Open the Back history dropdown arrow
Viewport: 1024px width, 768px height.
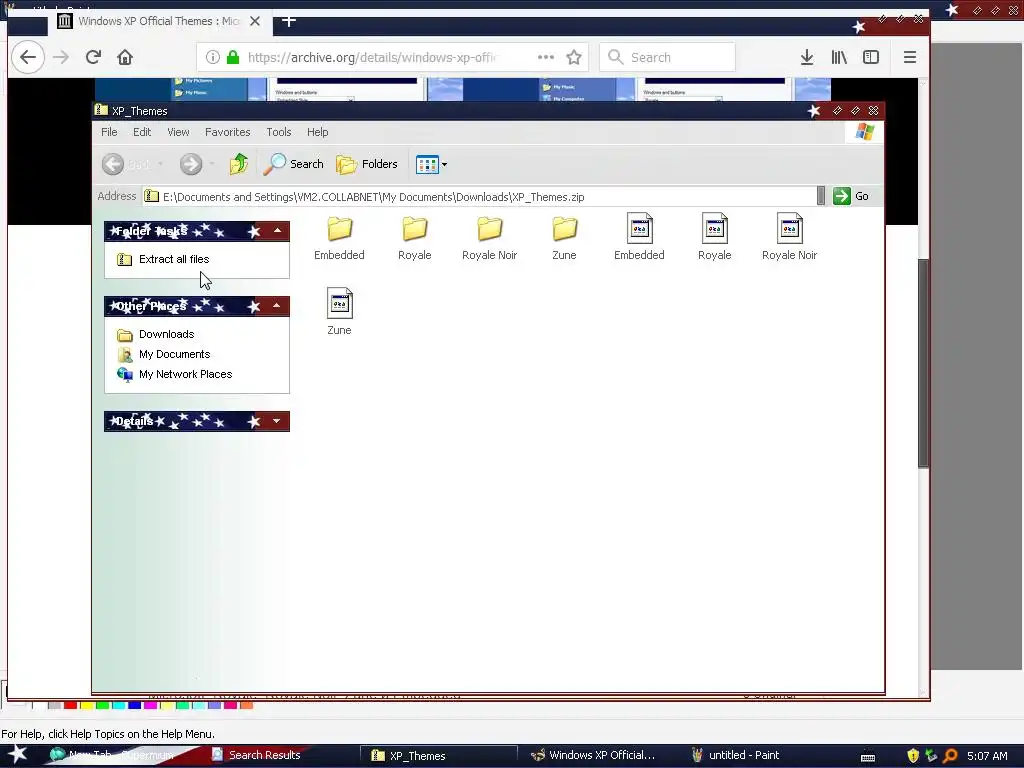point(160,164)
